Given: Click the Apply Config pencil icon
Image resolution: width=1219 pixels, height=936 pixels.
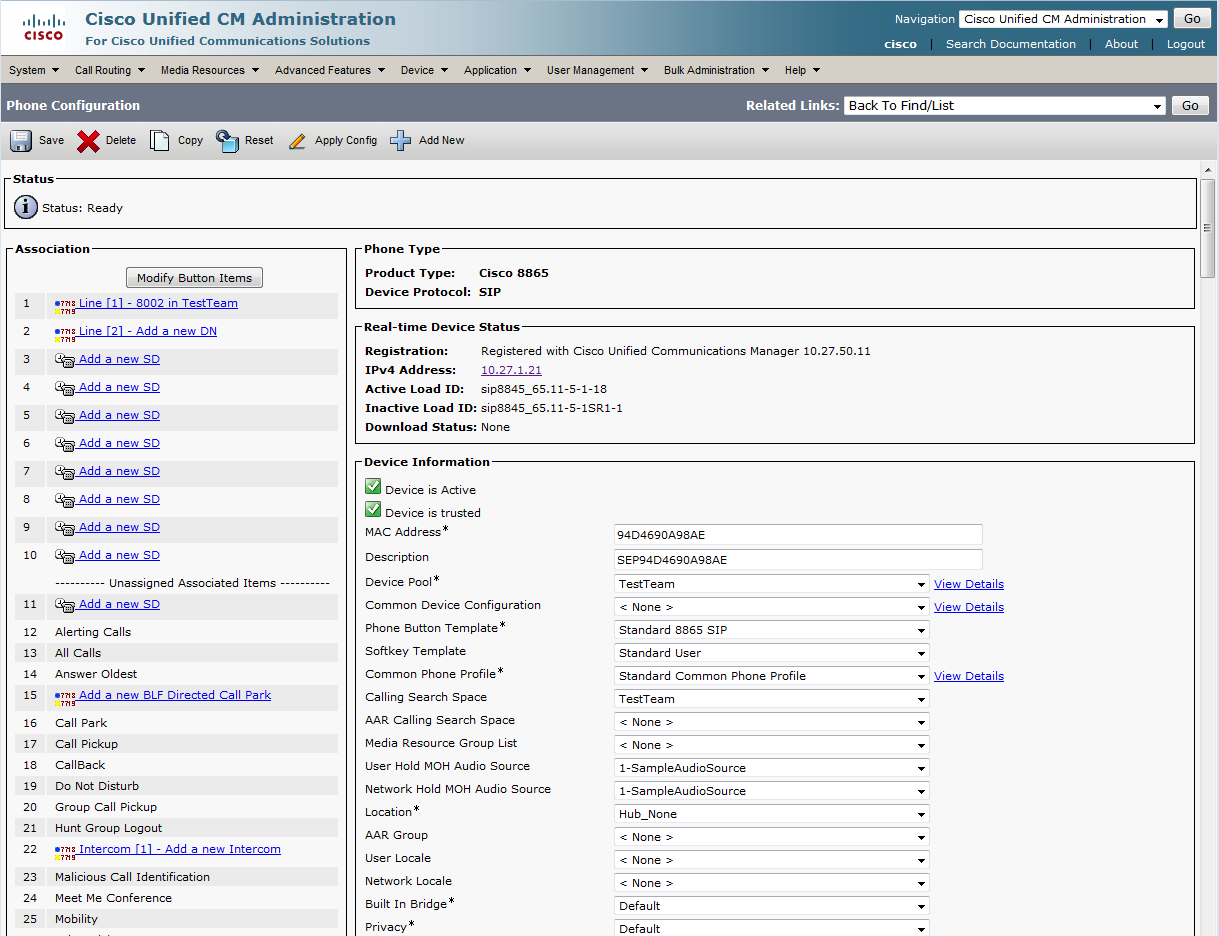Looking at the screenshot, I should coord(297,141).
